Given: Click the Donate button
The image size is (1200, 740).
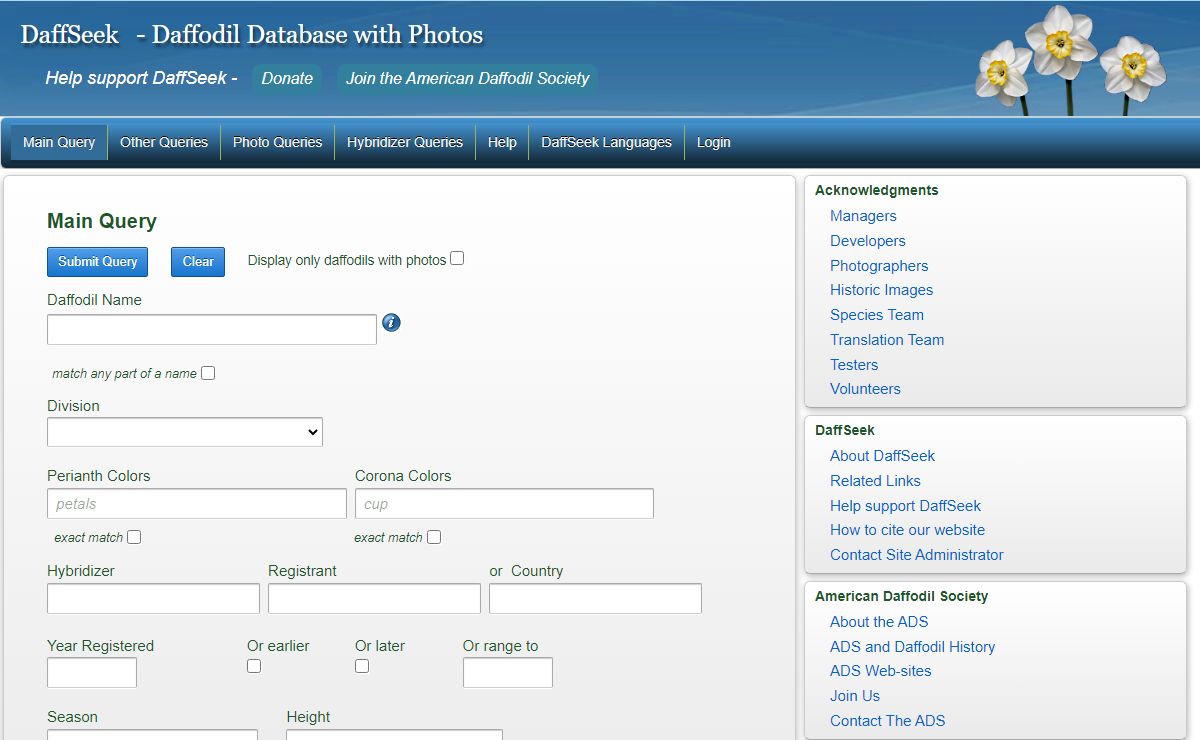Looking at the screenshot, I should click(x=287, y=79).
